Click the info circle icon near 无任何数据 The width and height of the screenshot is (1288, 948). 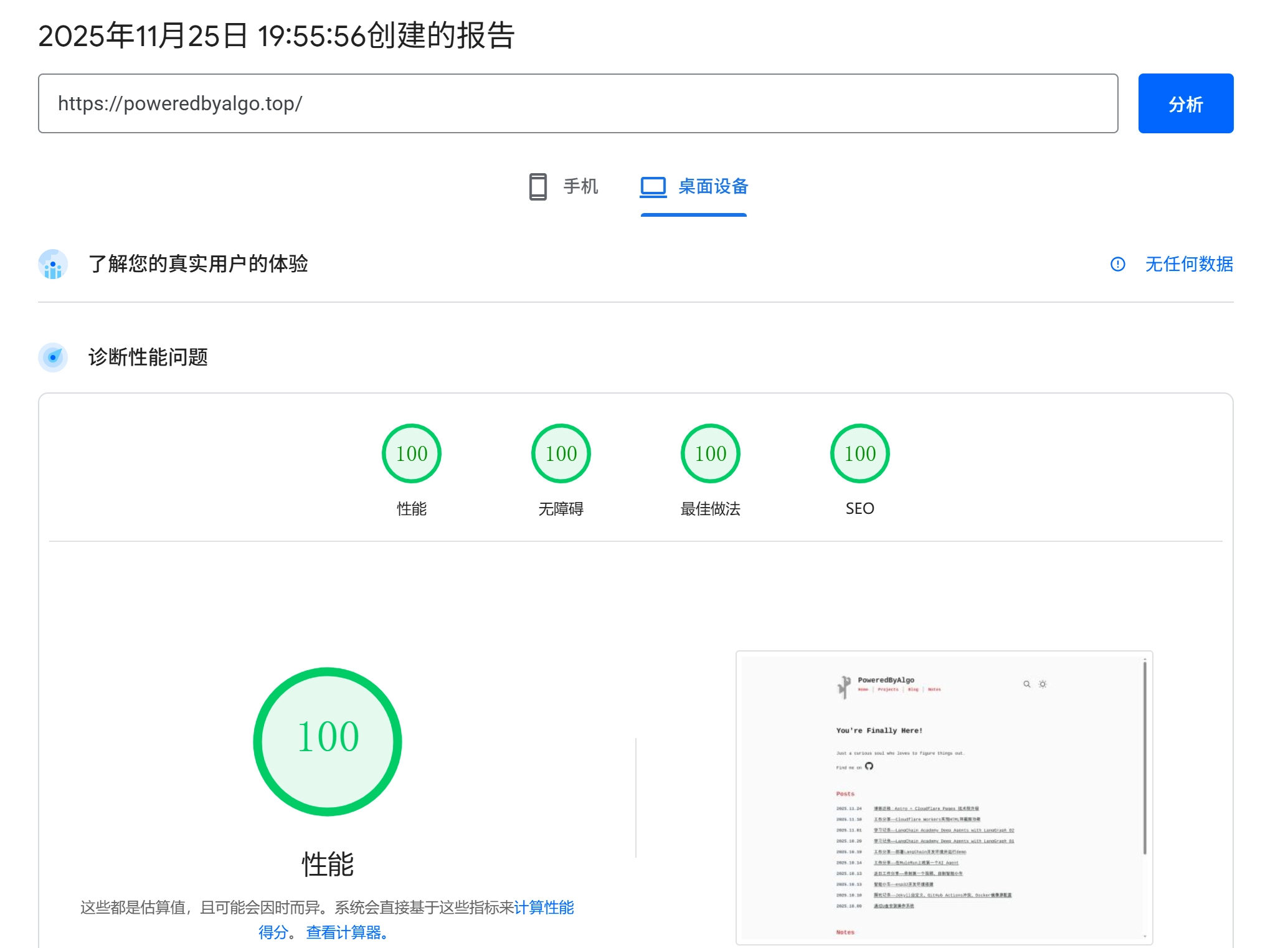pos(1117,264)
